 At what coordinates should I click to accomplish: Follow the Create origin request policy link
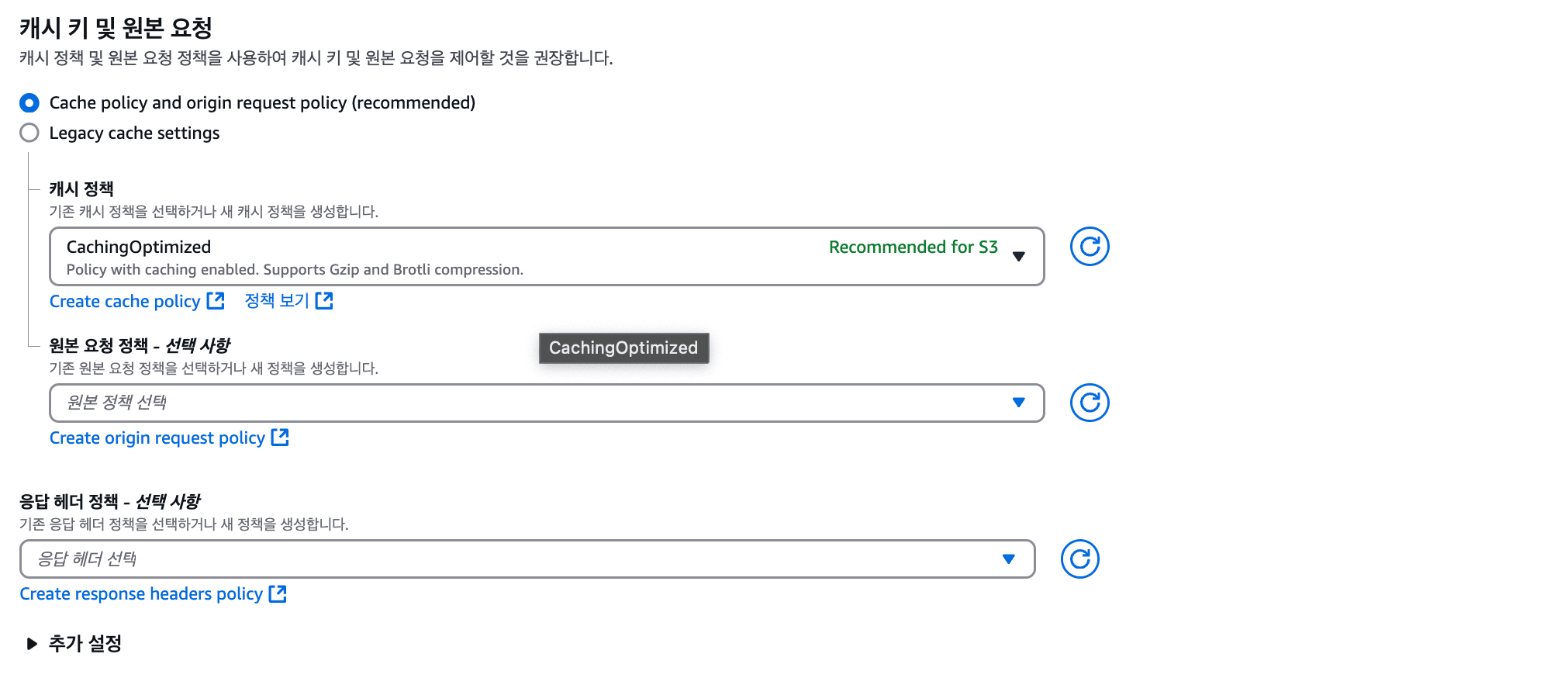pyautogui.click(x=157, y=438)
